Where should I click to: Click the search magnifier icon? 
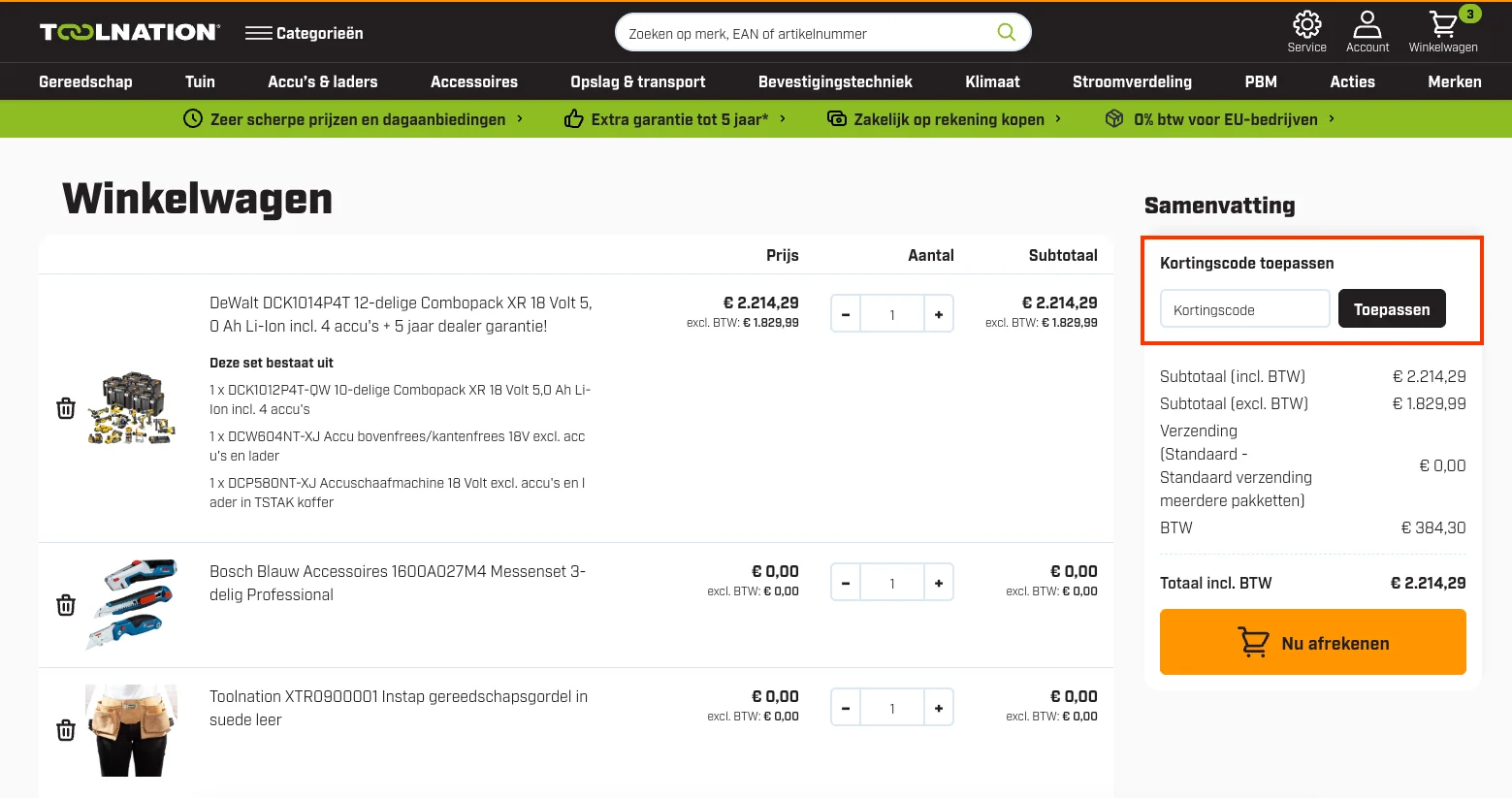(1006, 33)
